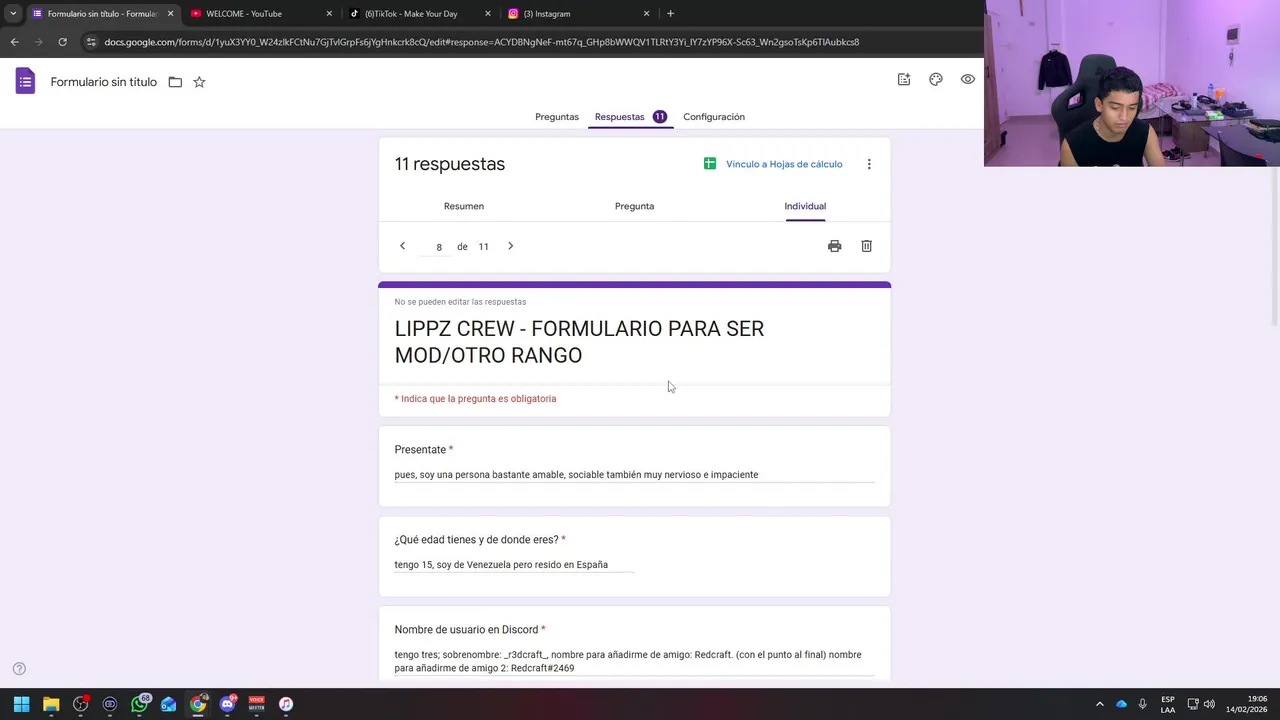Close the Instagram tab
The width and height of the screenshot is (1280, 720).
click(646, 14)
